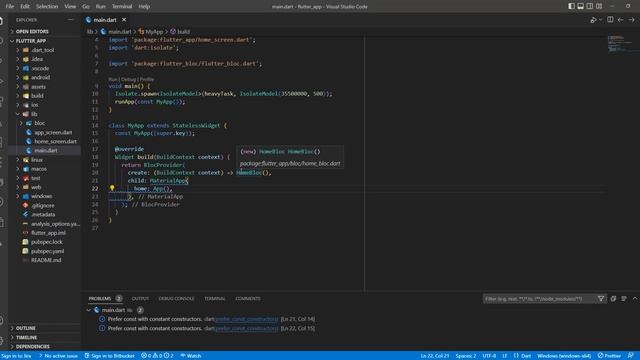Open app_screen.dart in the explorer
640x360 pixels.
point(53,132)
